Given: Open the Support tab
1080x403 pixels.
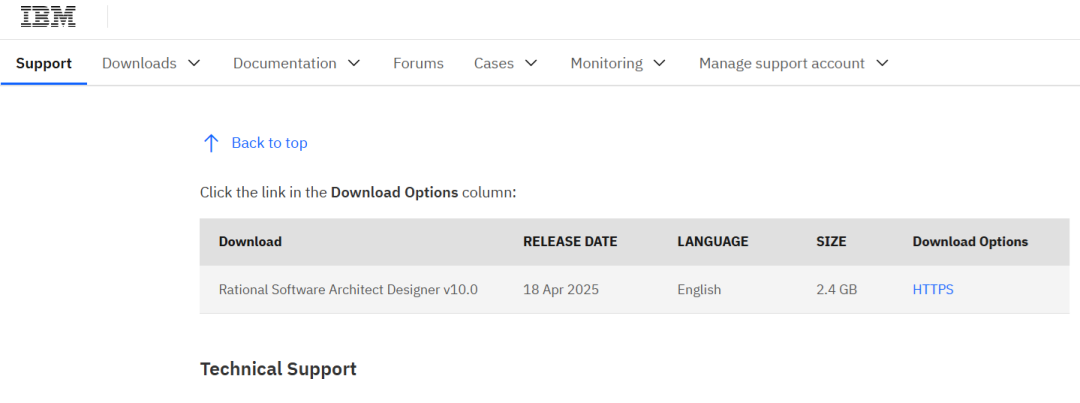Looking at the screenshot, I should pos(44,63).
